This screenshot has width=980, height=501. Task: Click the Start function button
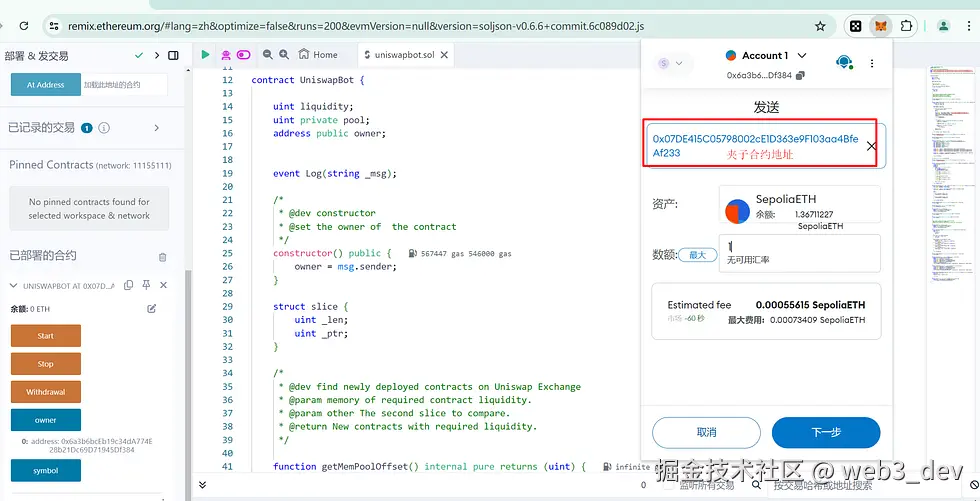[46, 335]
